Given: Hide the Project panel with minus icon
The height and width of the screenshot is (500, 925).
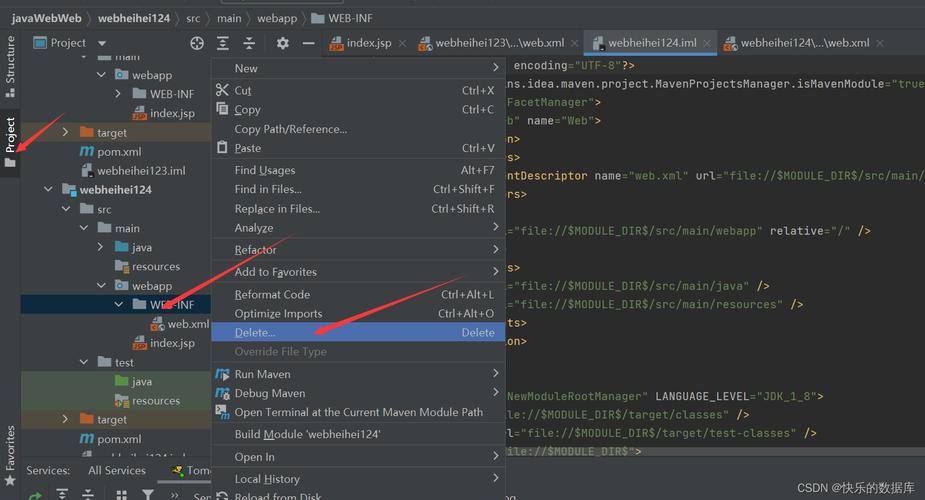Looking at the screenshot, I should 308,43.
